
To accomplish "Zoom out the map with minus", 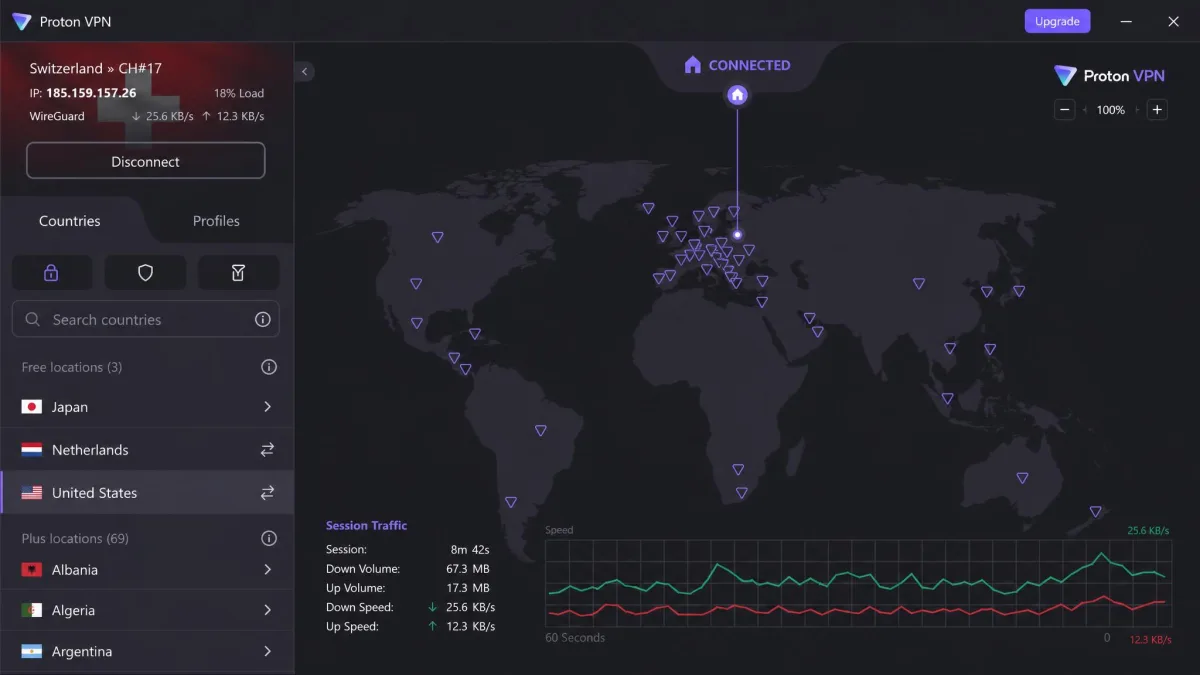I will pyautogui.click(x=1065, y=110).
